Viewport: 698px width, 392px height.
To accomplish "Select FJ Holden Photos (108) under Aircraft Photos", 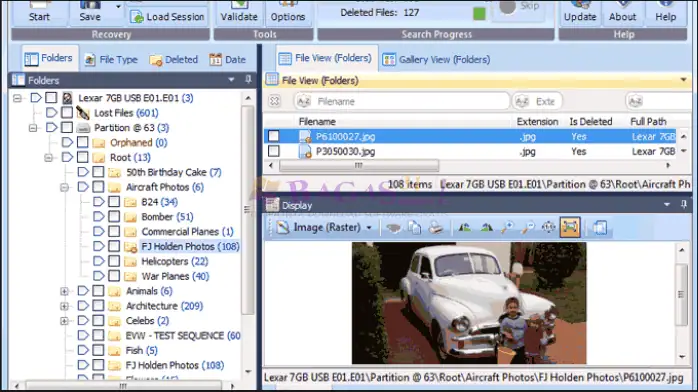I will coord(190,247).
